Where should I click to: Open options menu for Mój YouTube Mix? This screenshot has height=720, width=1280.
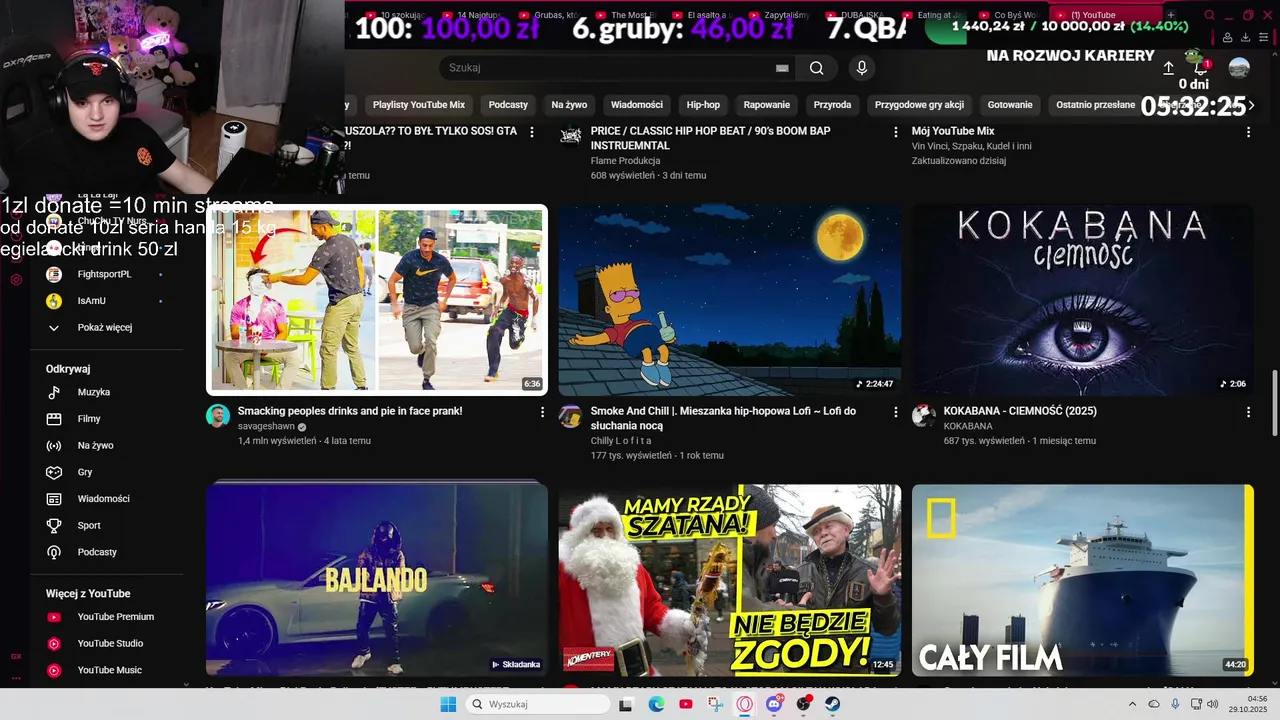[x=1248, y=132]
